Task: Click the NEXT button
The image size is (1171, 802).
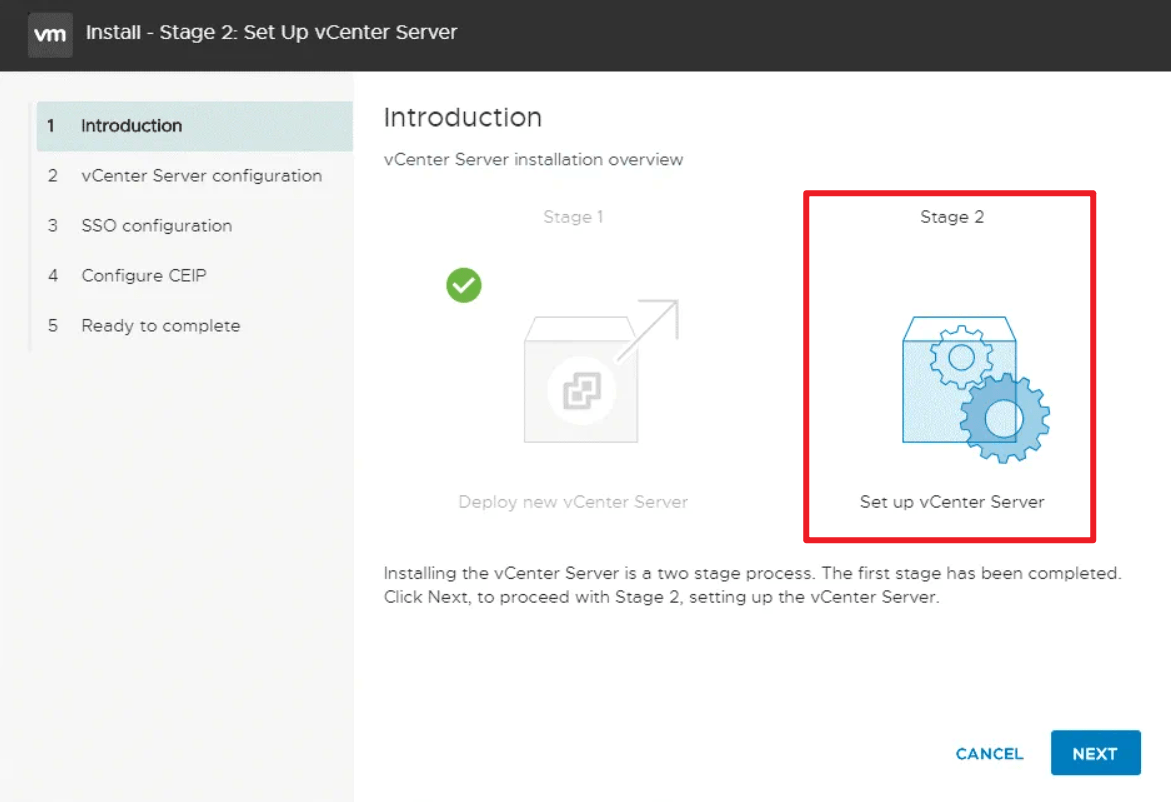Action: (x=1095, y=753)
